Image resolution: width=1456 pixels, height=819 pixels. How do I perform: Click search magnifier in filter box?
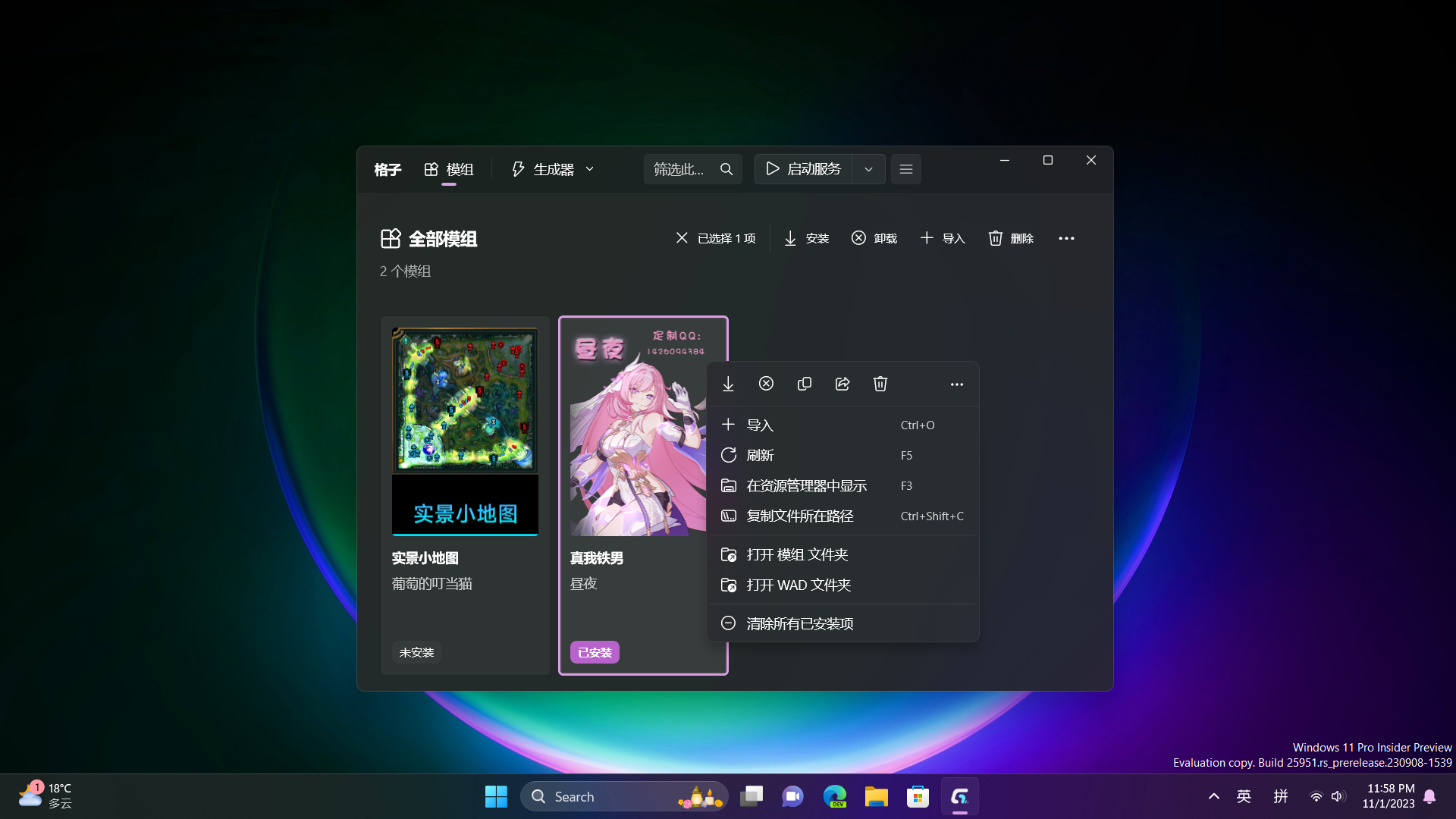point(726,169)
